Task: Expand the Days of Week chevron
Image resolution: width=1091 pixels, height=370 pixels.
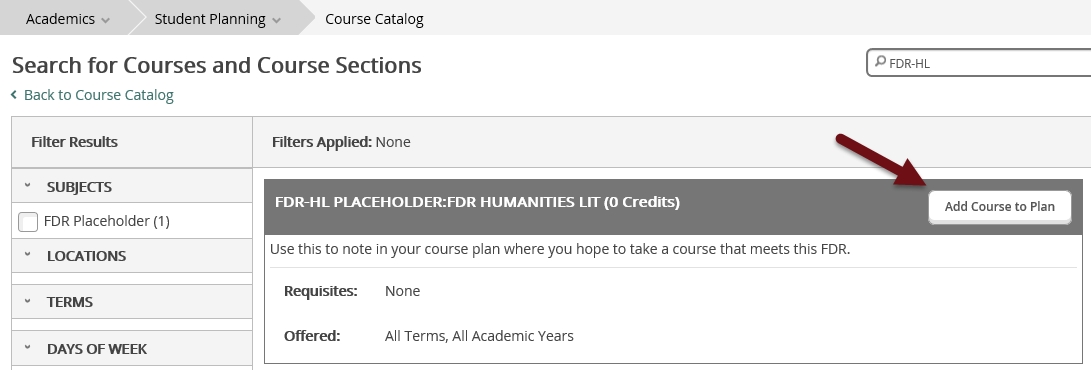Action: pos(28,348)
